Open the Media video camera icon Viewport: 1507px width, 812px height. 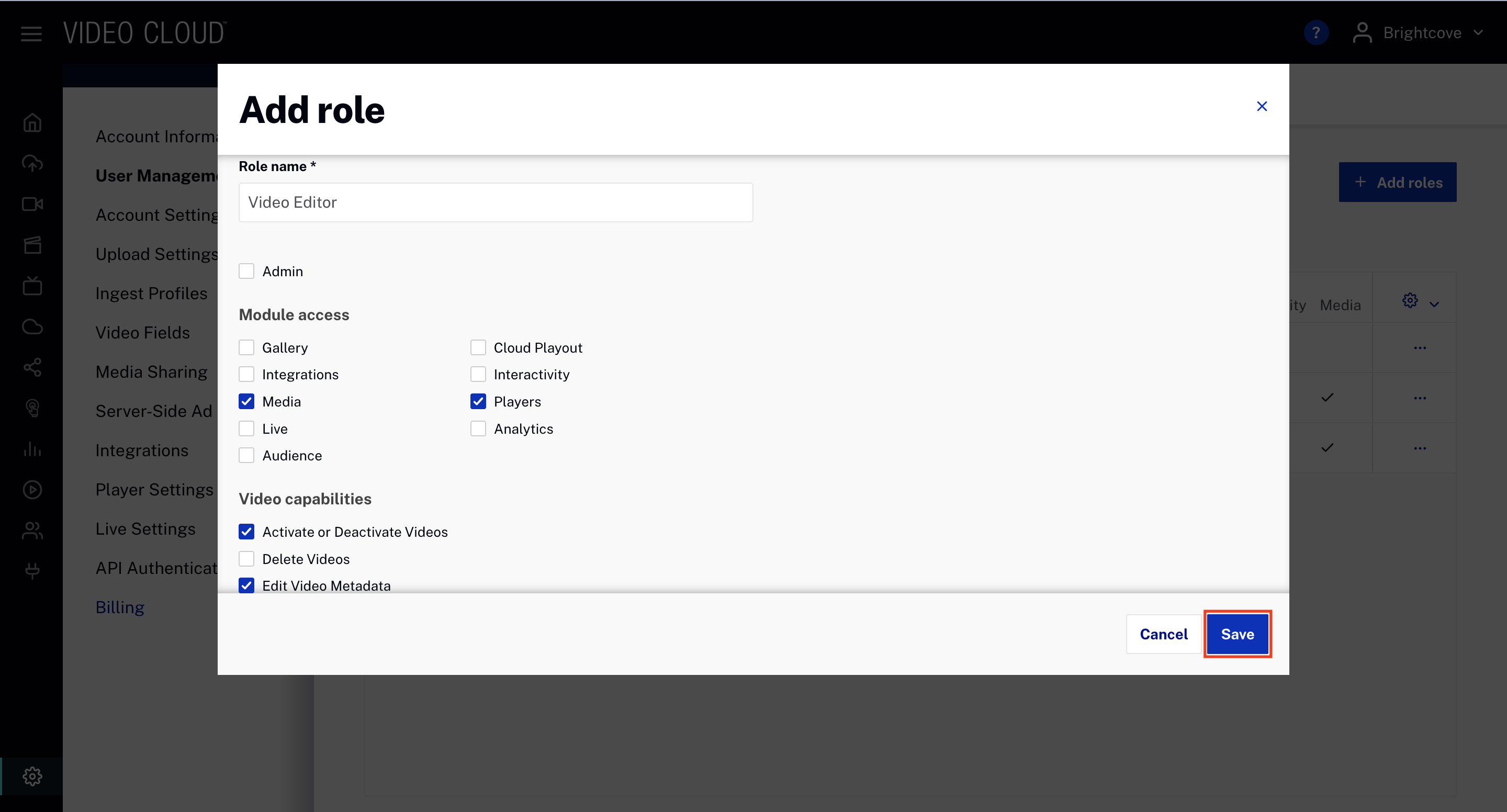click(32, 204)
